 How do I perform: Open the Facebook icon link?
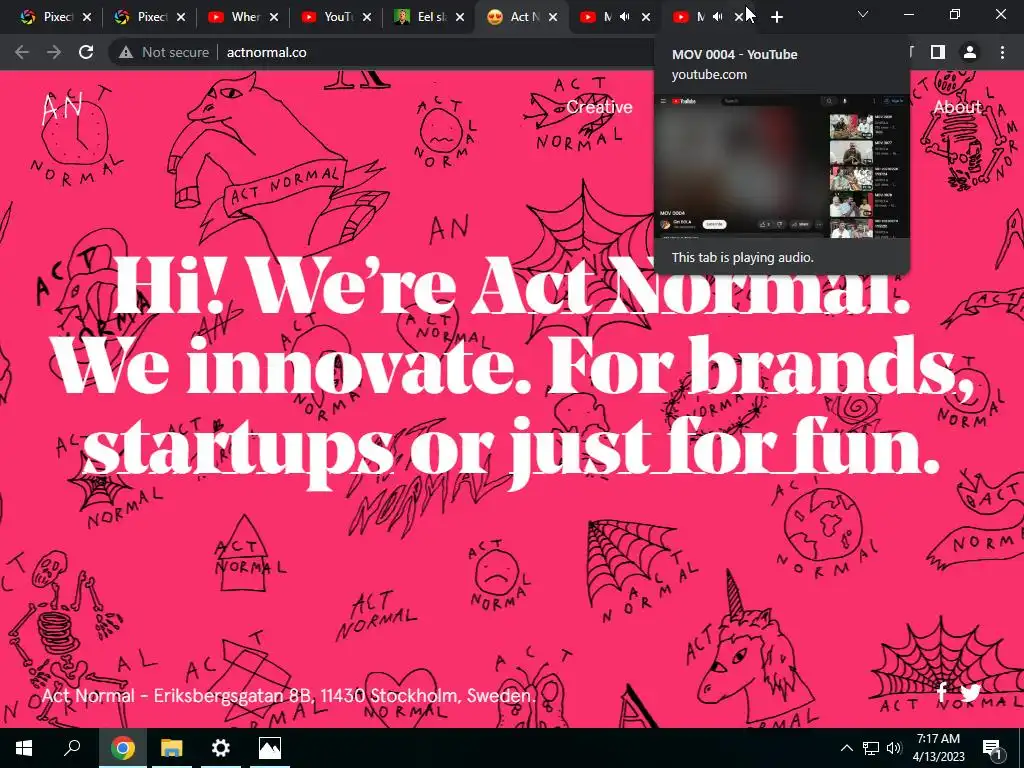point(942,692)
